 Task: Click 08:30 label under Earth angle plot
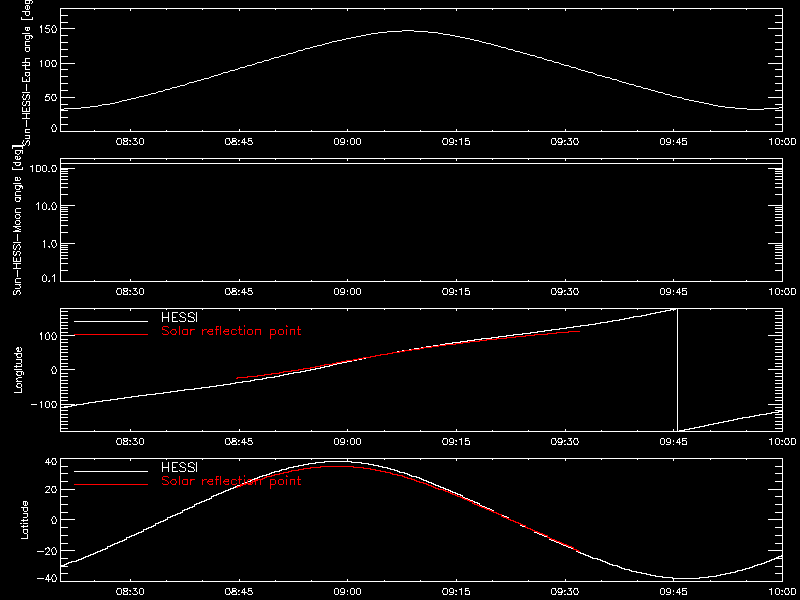click(x=130, y=142)
